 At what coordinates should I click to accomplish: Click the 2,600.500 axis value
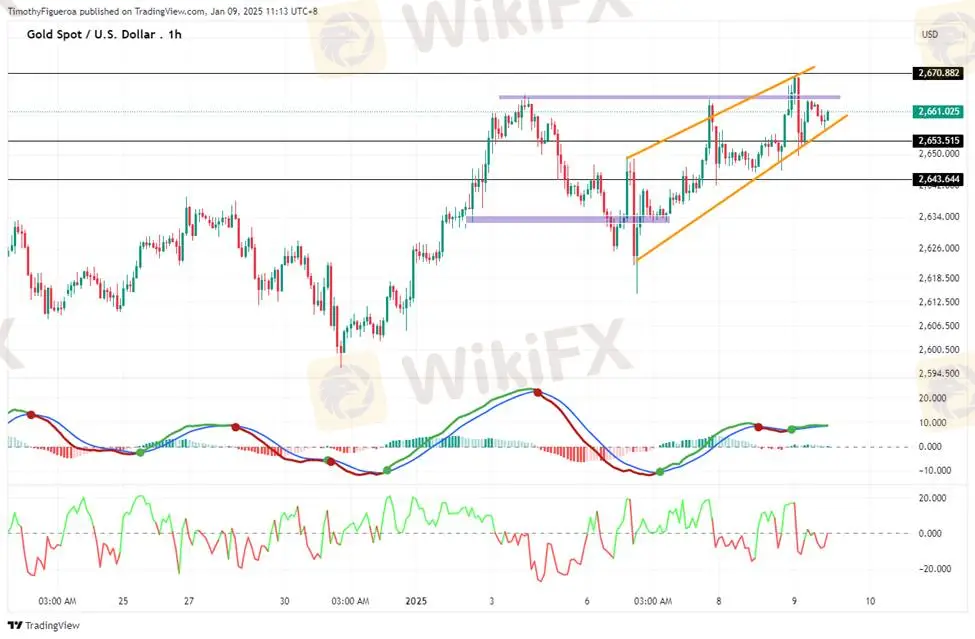(x=938, y=350)
